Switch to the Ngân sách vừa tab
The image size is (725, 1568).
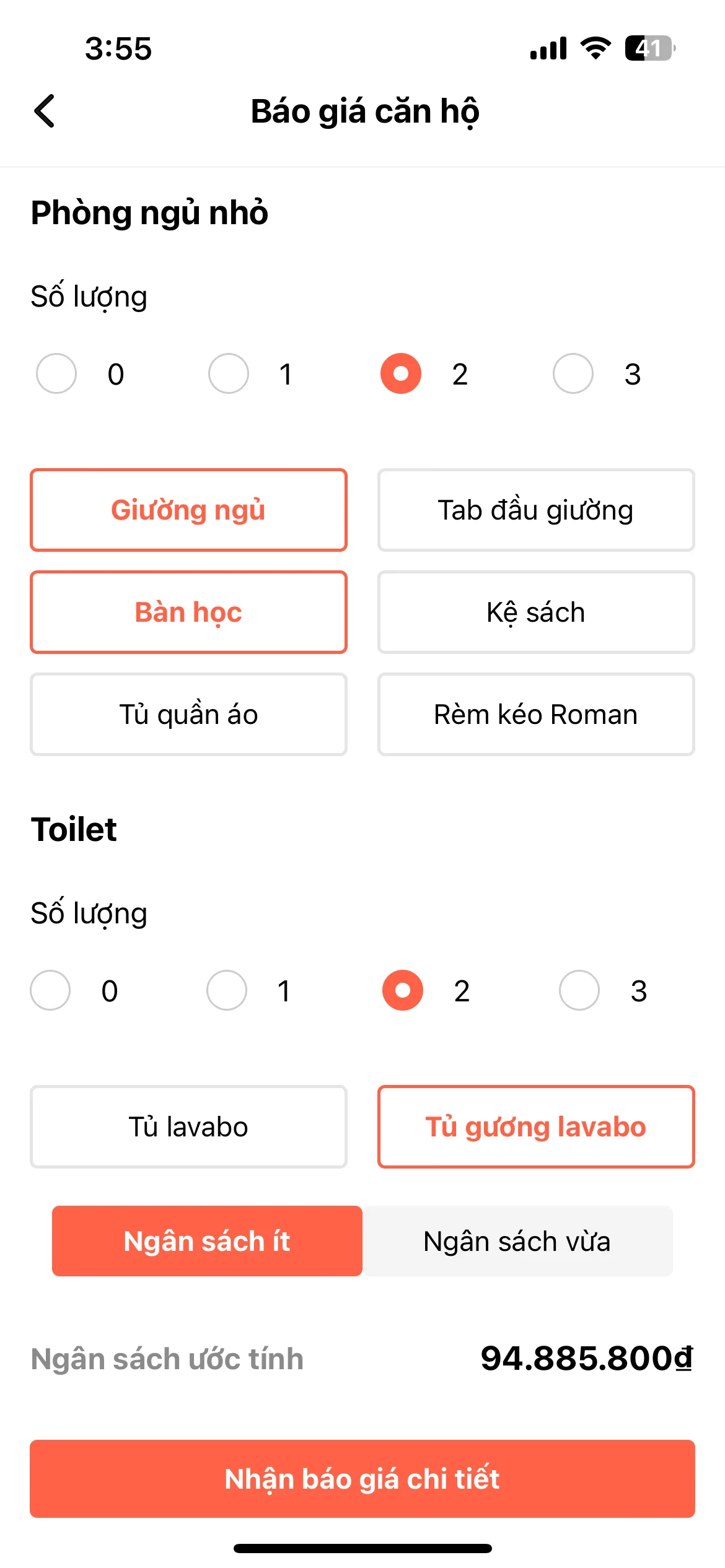click(517, 1241)
